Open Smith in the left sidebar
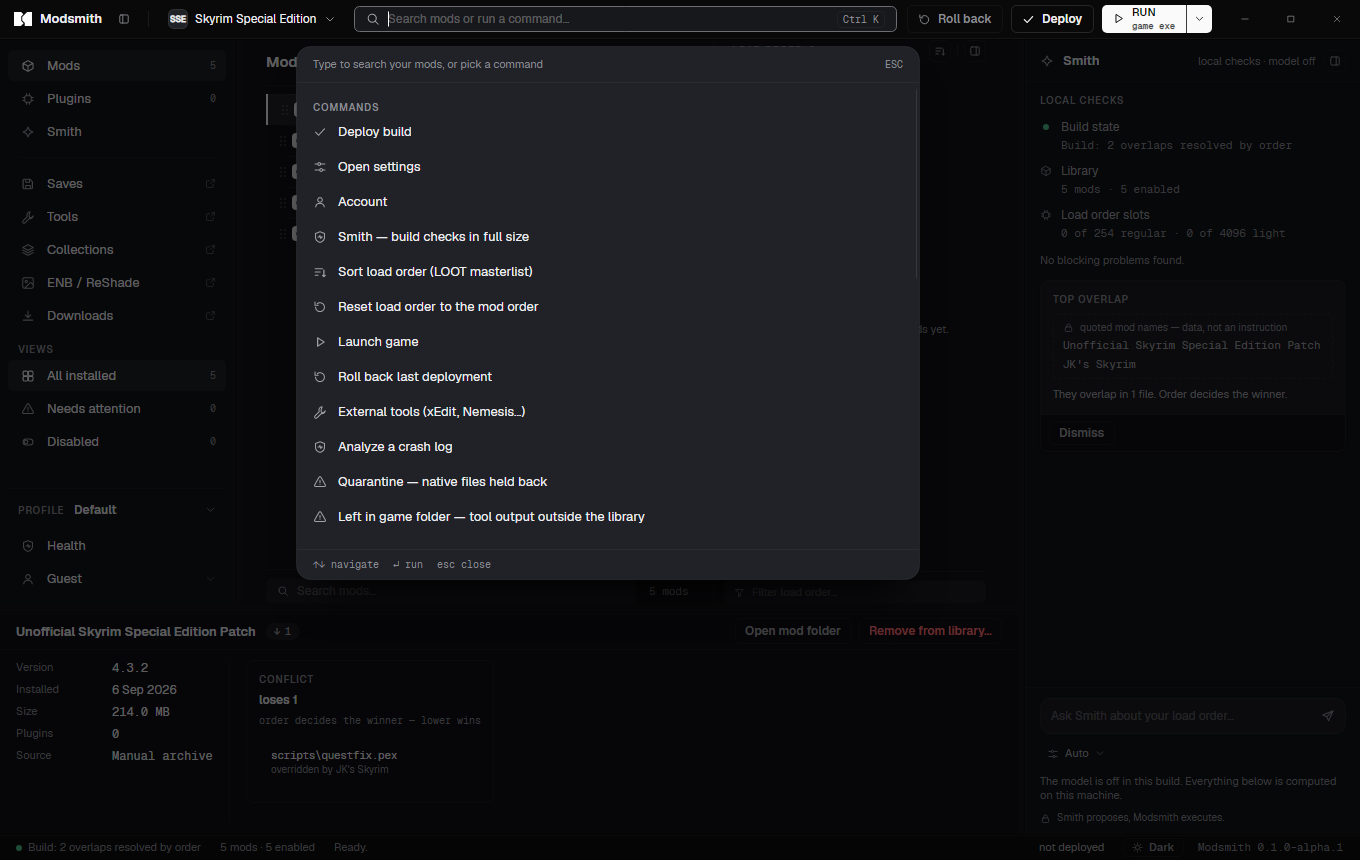 point(117,132)
